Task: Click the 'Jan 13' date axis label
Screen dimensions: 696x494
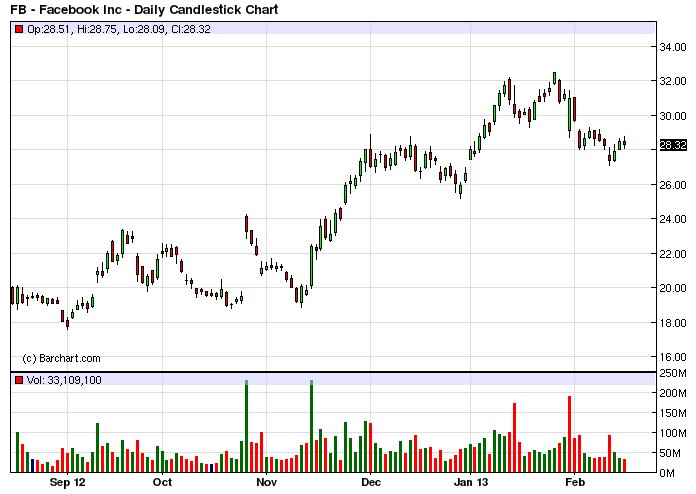Action: [471, 482]
